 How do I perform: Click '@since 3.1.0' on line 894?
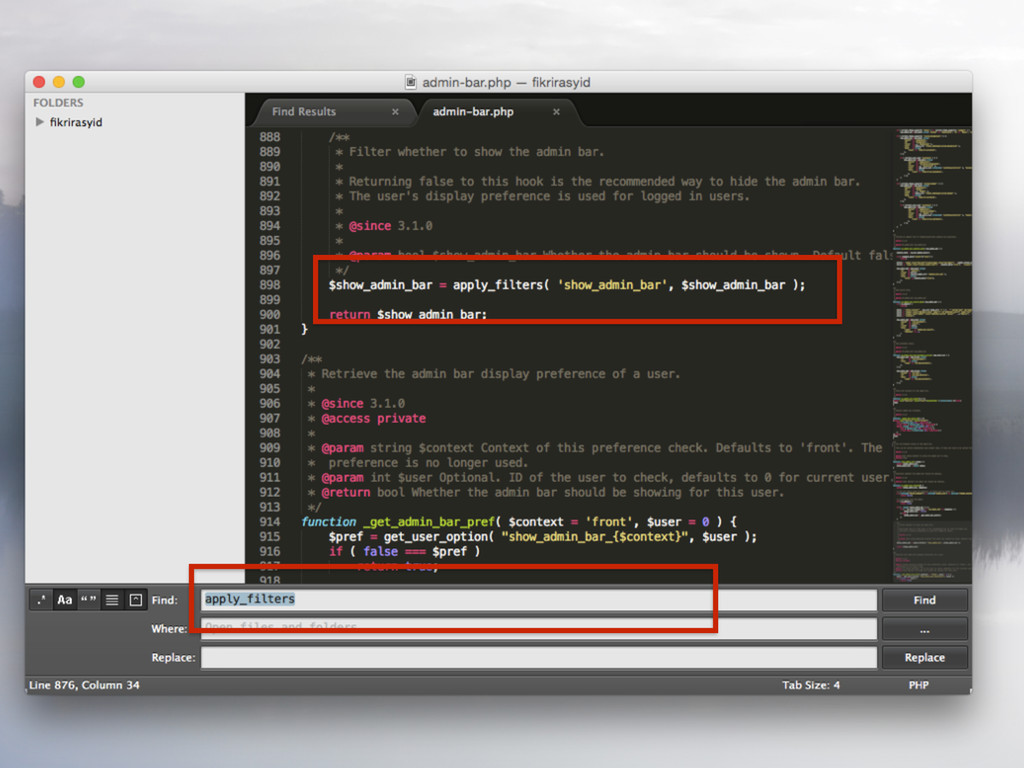coord(391,226)
